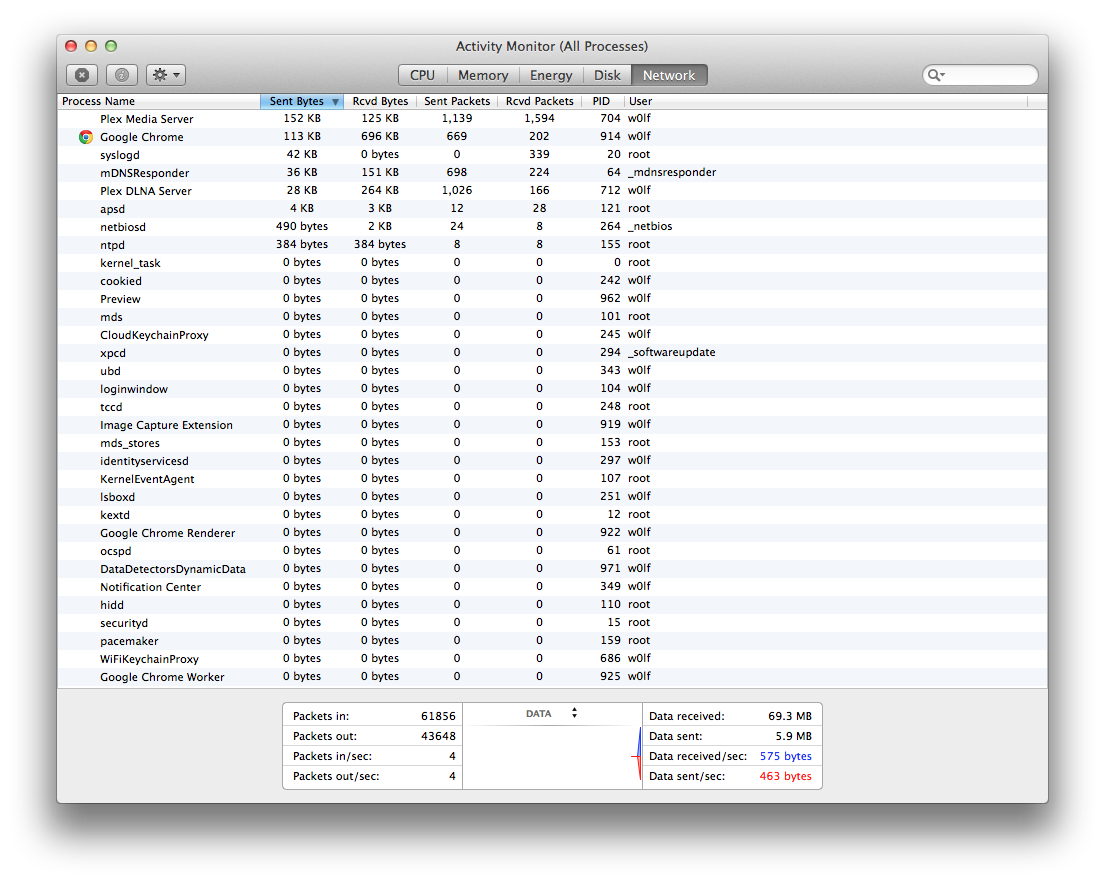Select the KernelEventAgent process

[552, 478]
